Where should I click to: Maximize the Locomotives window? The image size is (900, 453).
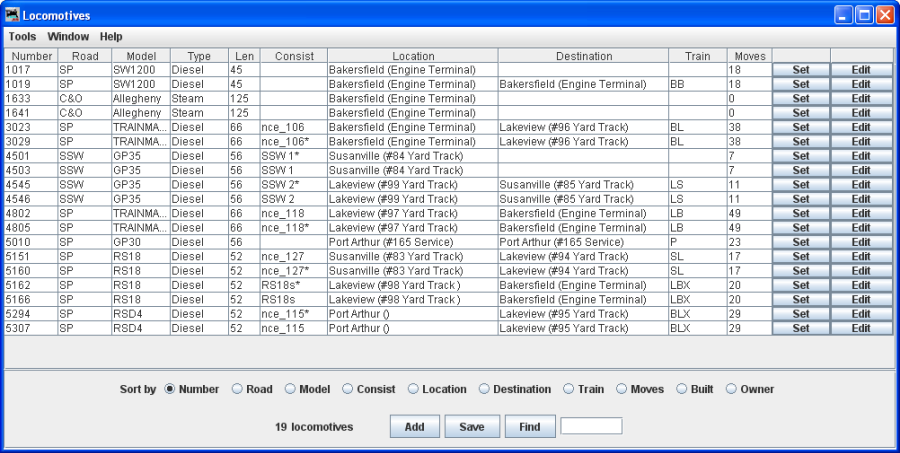[x=863, y=15]
